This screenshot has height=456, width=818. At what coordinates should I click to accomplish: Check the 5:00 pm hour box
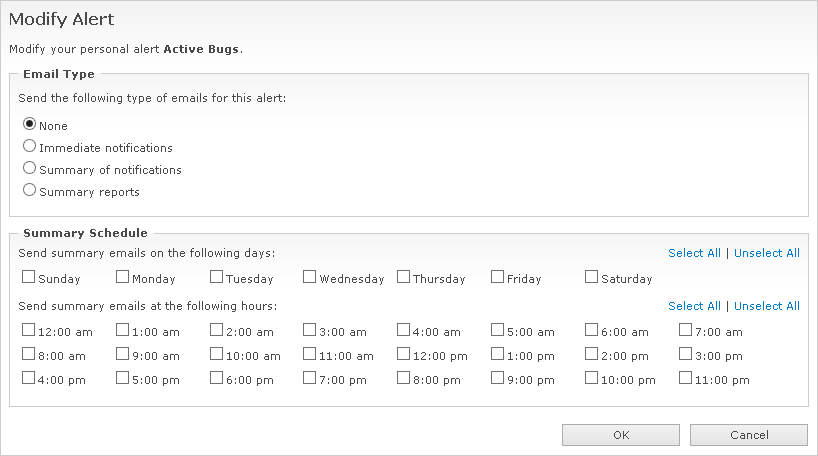tap(123, 379)
